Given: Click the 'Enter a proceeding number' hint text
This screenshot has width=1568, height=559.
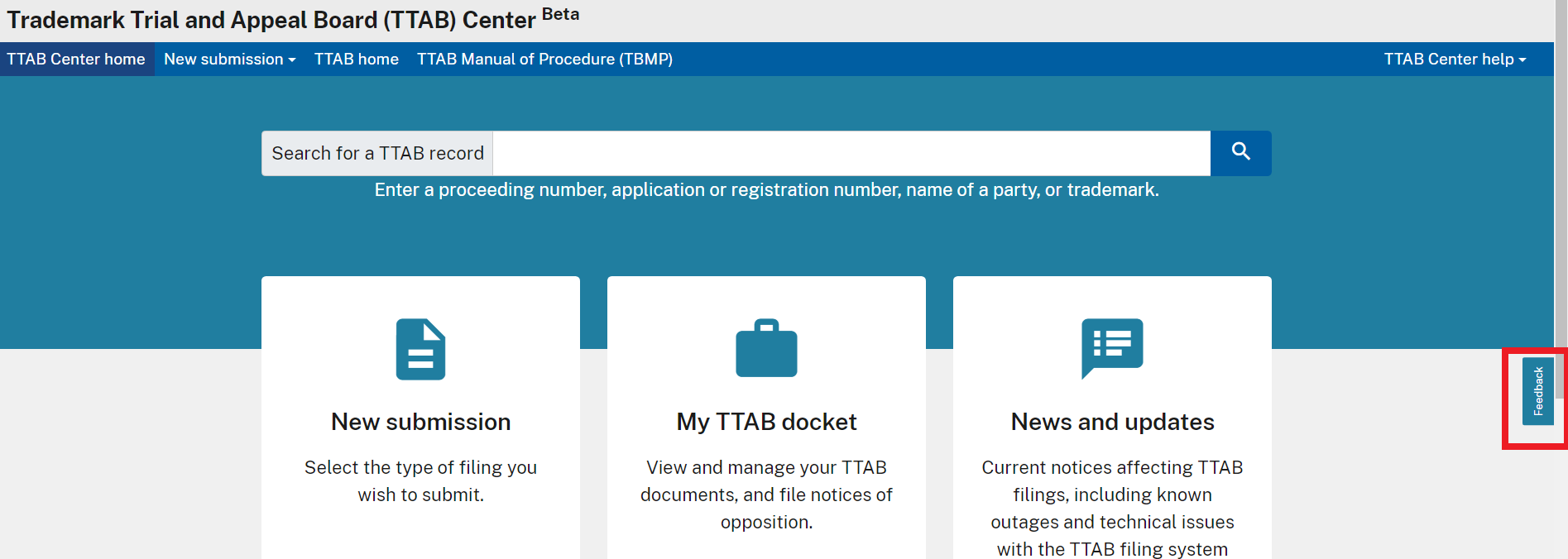Looking at the screenshot, I should point(766,190).
